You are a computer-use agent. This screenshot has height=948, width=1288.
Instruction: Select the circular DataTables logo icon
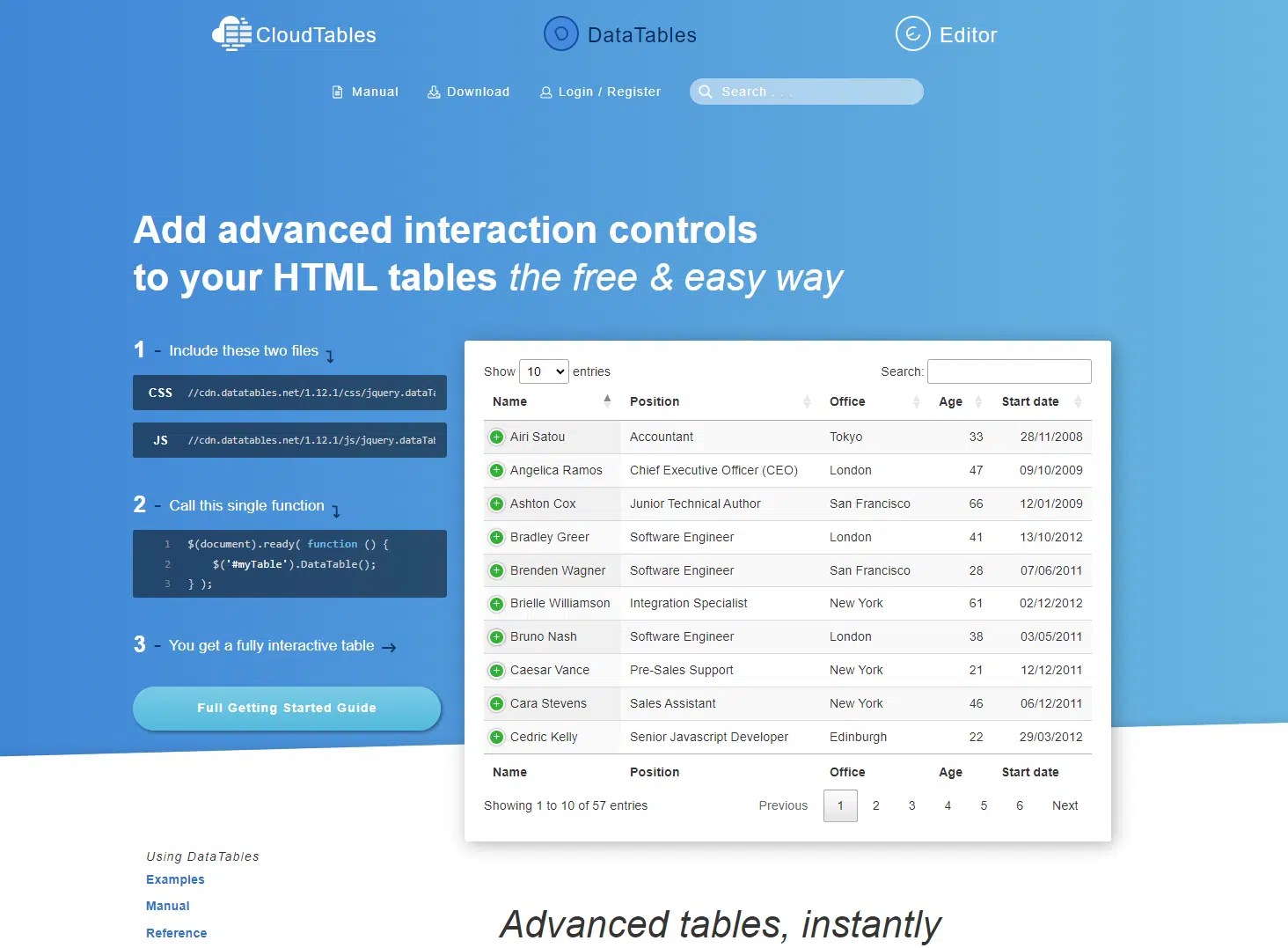[x=560, y=33]
